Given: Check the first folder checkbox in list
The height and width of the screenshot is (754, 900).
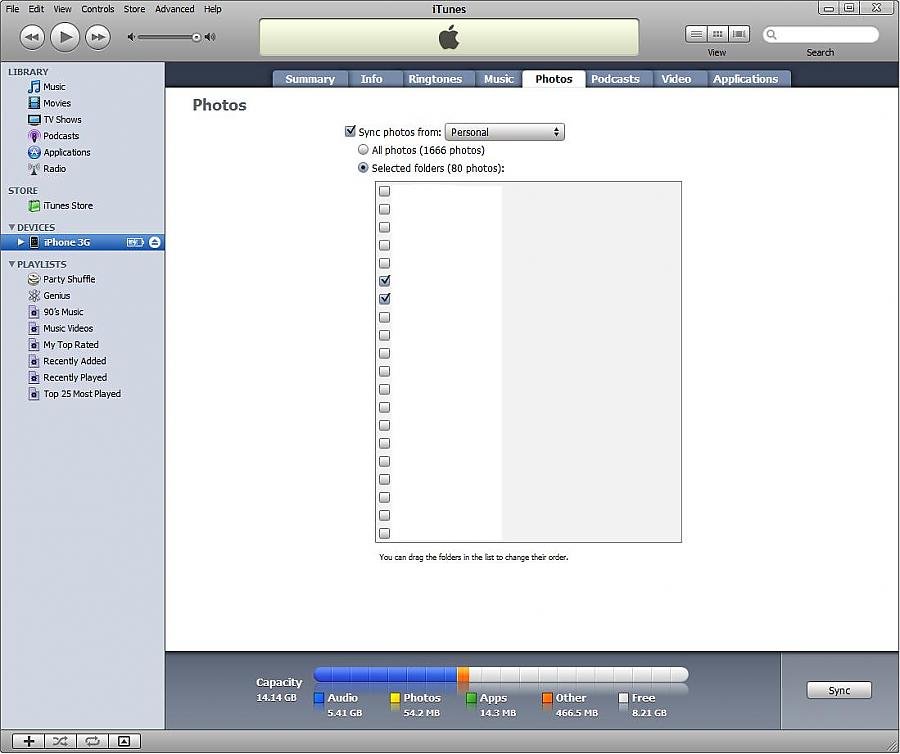Looking at the screenshot, I should 385,191.
